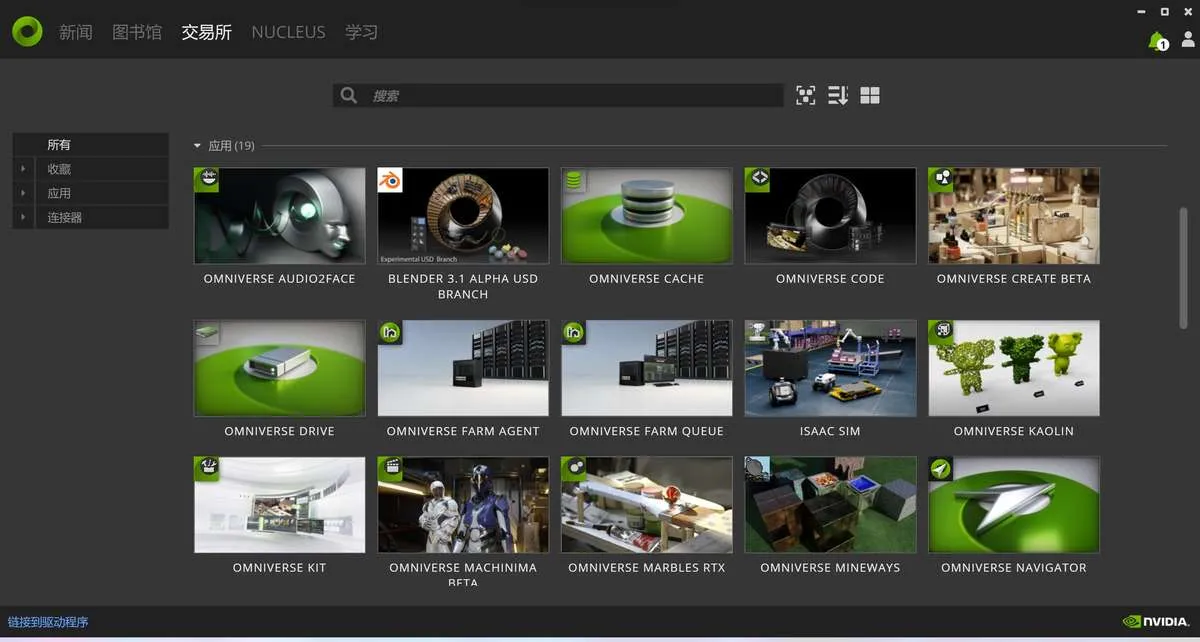
Task: Open Omniverse Farm Agent thumbnail
Action: click(463, 368)
